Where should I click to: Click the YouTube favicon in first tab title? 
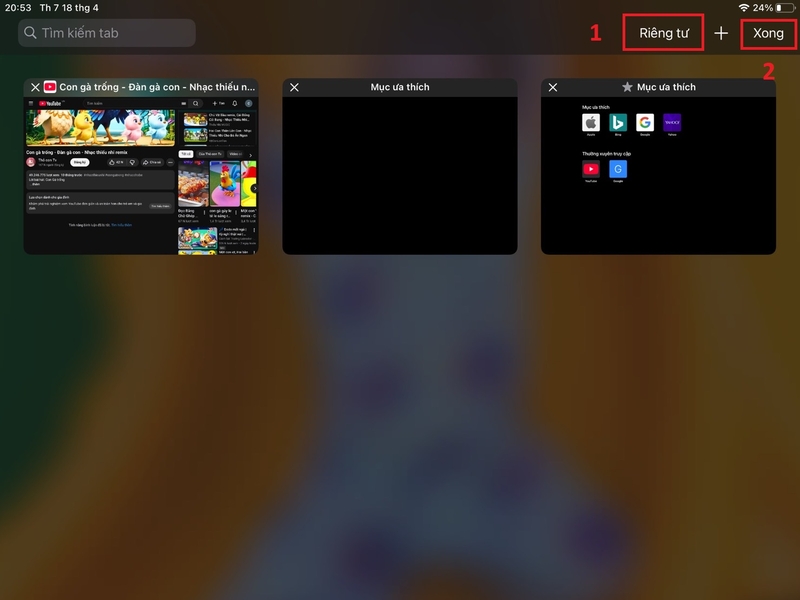pos(50,87)
